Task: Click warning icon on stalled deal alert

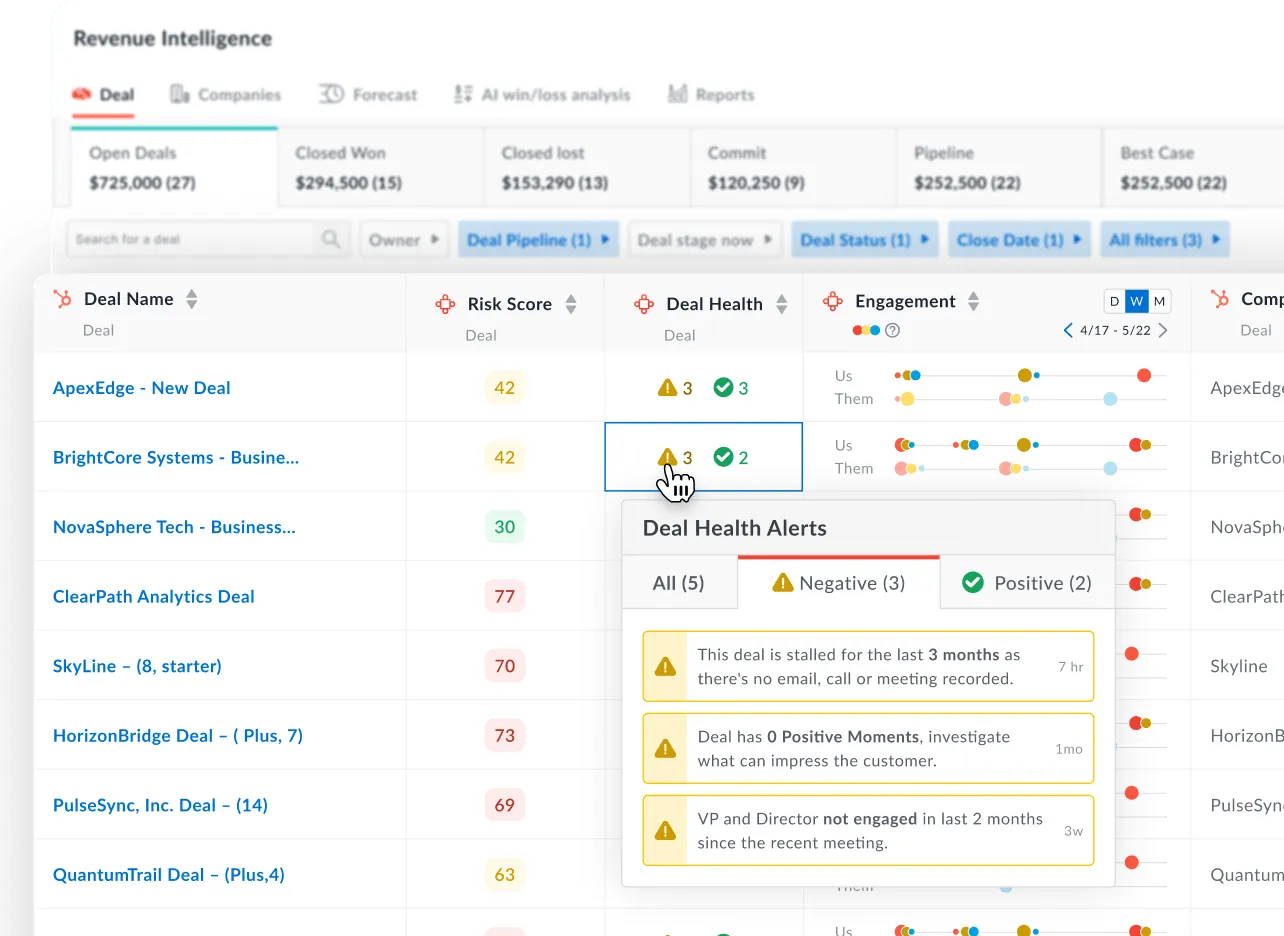Action: point(665,667)
